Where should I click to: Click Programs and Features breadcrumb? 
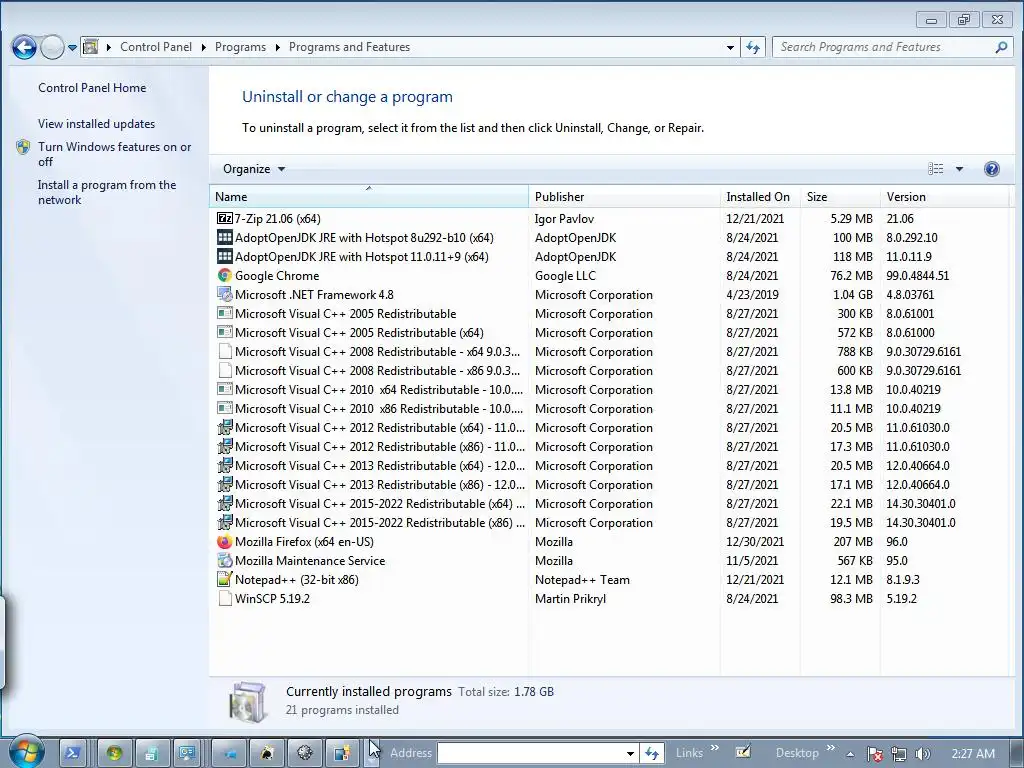point(349,47)
